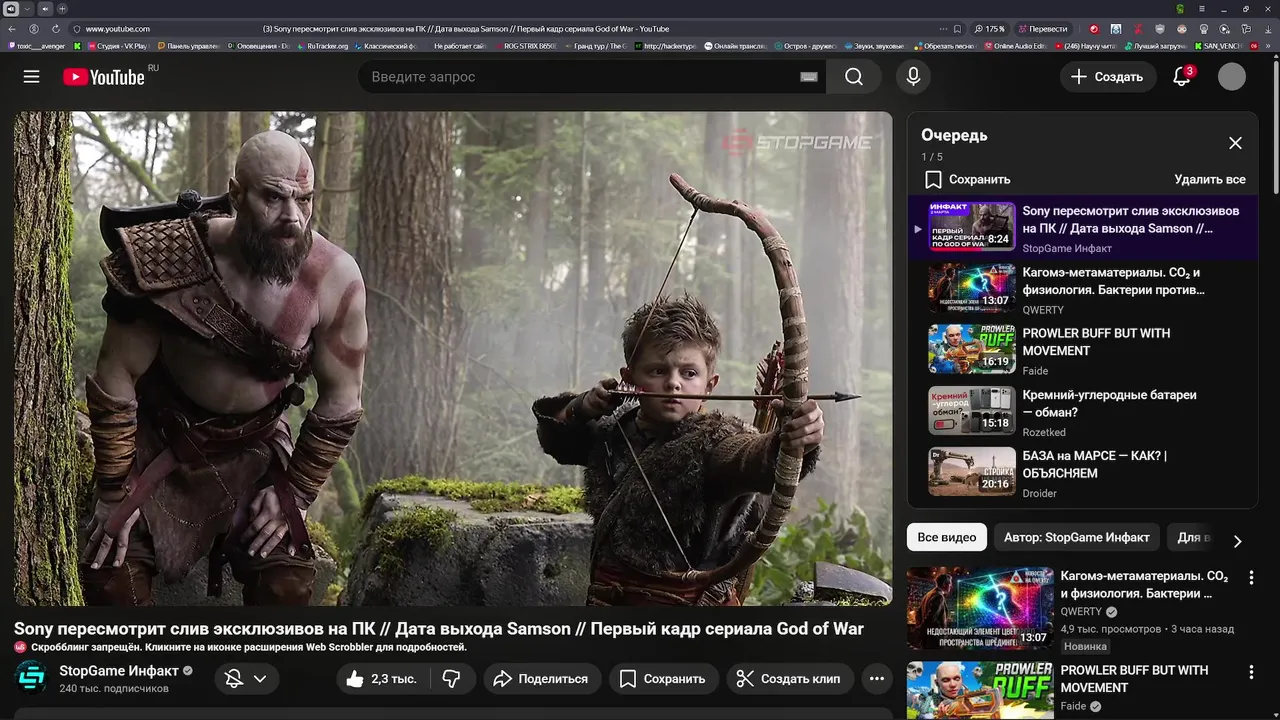The height and width of the screenshot is (720, 1280).
Task: Click the Создать button
Action: [x=1108, y=77]
